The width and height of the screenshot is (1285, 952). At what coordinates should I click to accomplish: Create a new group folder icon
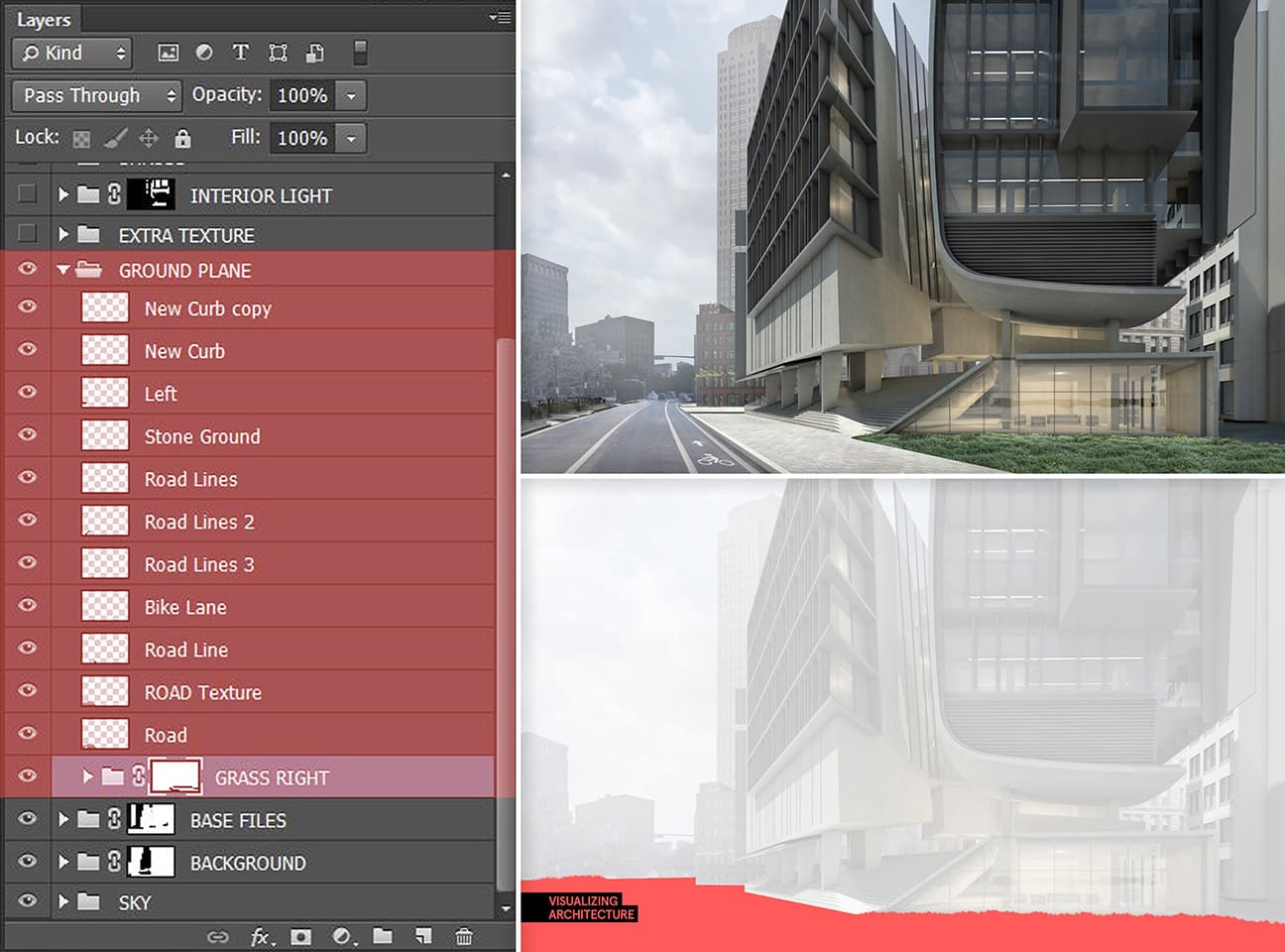coord(383,936)
